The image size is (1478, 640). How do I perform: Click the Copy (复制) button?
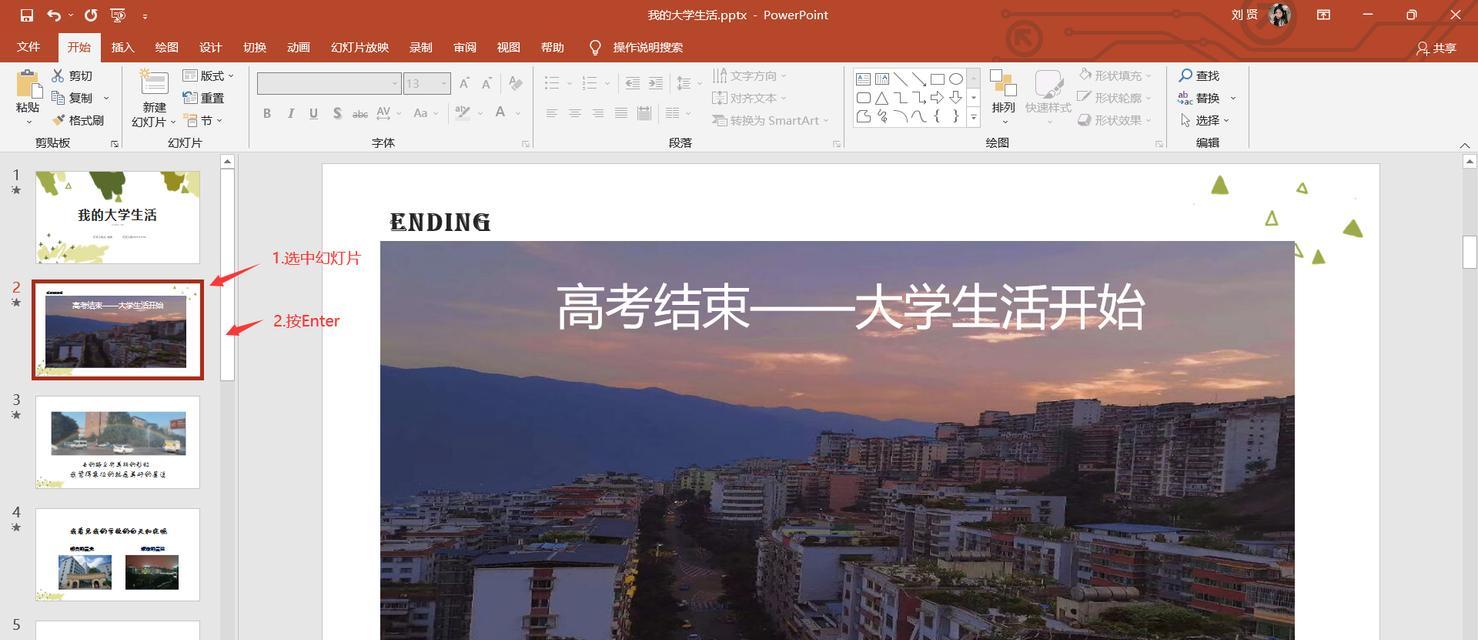(x=72, y=98)
